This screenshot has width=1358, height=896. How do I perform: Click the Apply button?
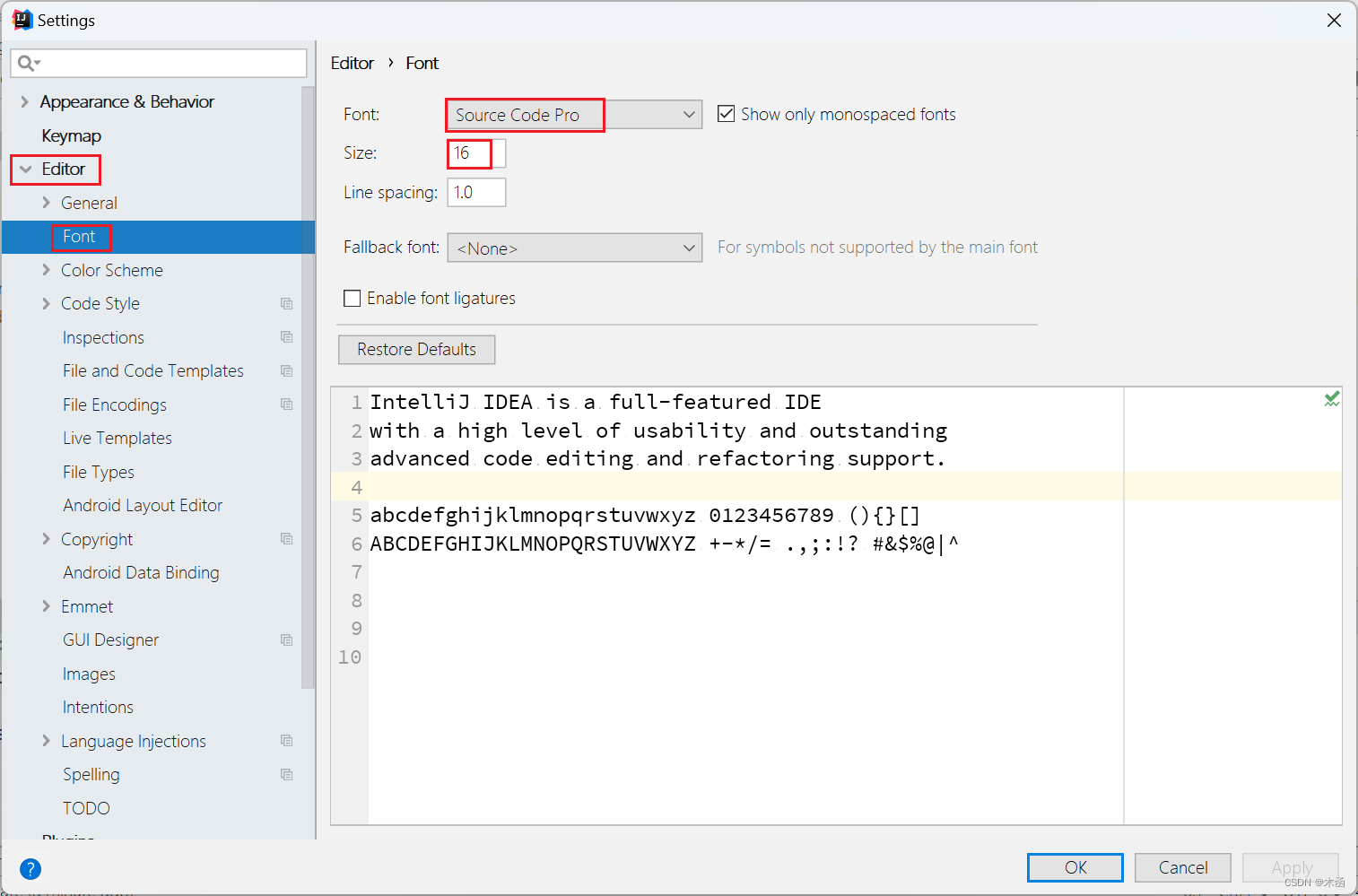tap(1291, 867)
